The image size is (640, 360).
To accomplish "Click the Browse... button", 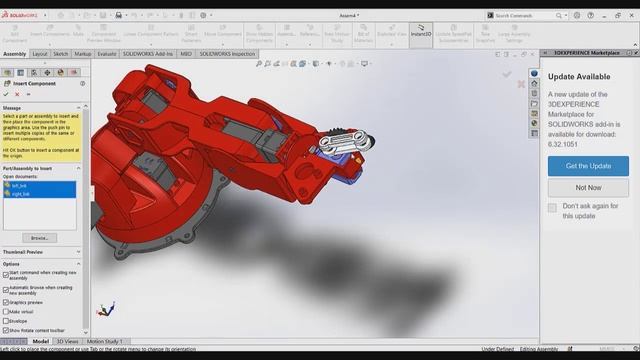I will coord(40,238).
